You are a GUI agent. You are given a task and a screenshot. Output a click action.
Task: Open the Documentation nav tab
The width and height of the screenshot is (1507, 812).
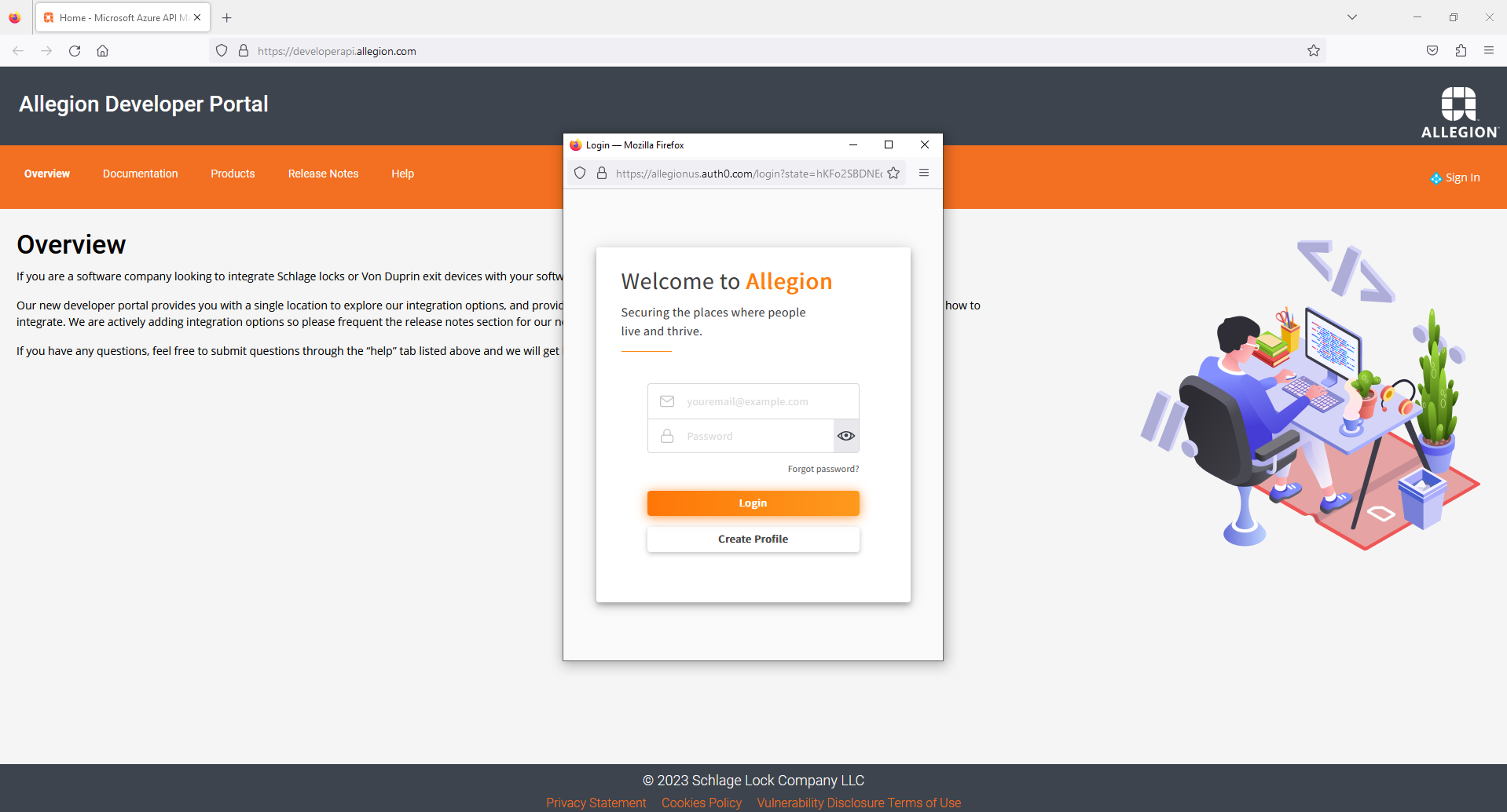click(x=140, y=174)
